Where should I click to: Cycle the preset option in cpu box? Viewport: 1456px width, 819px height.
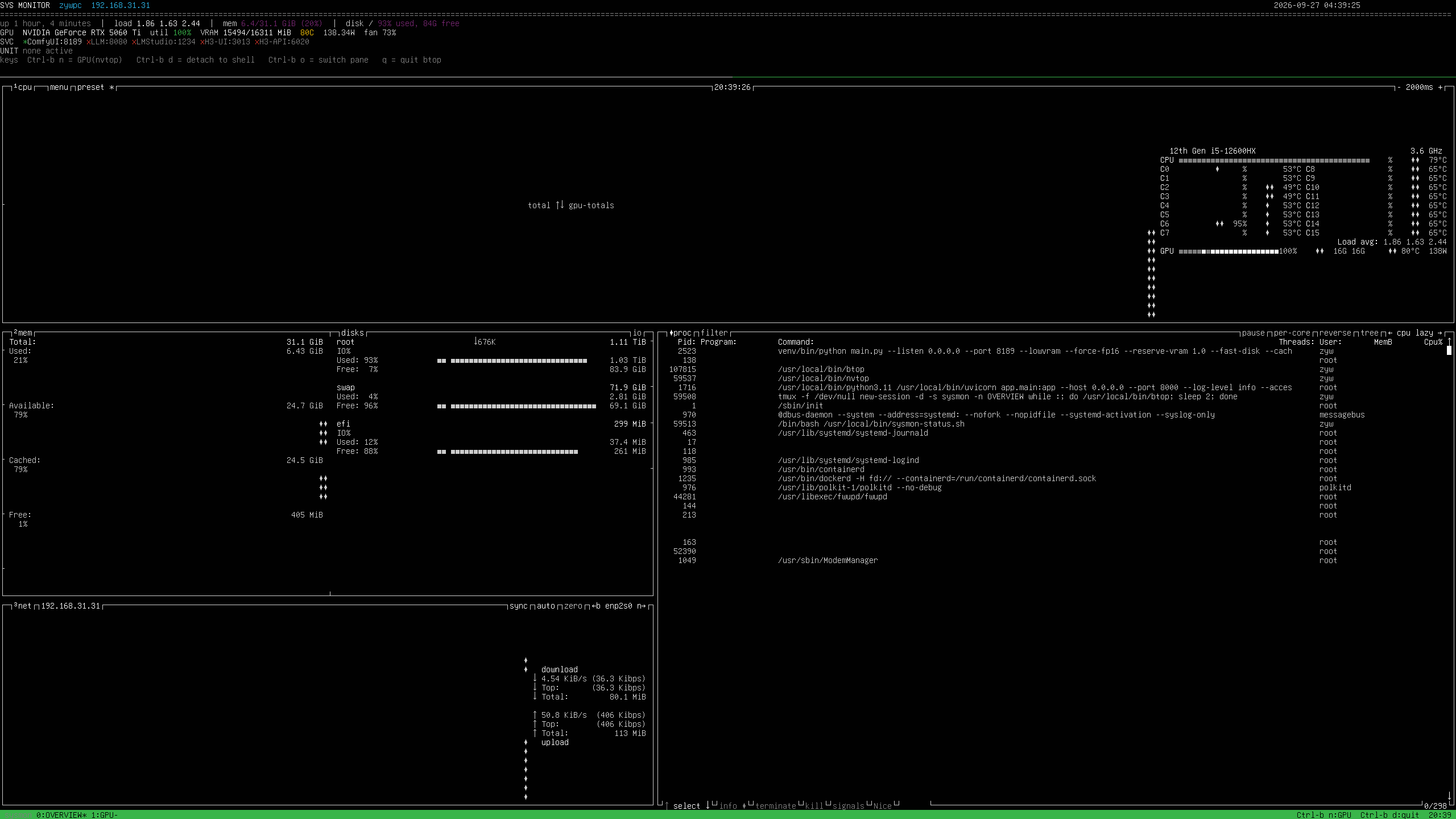[96, 87]
